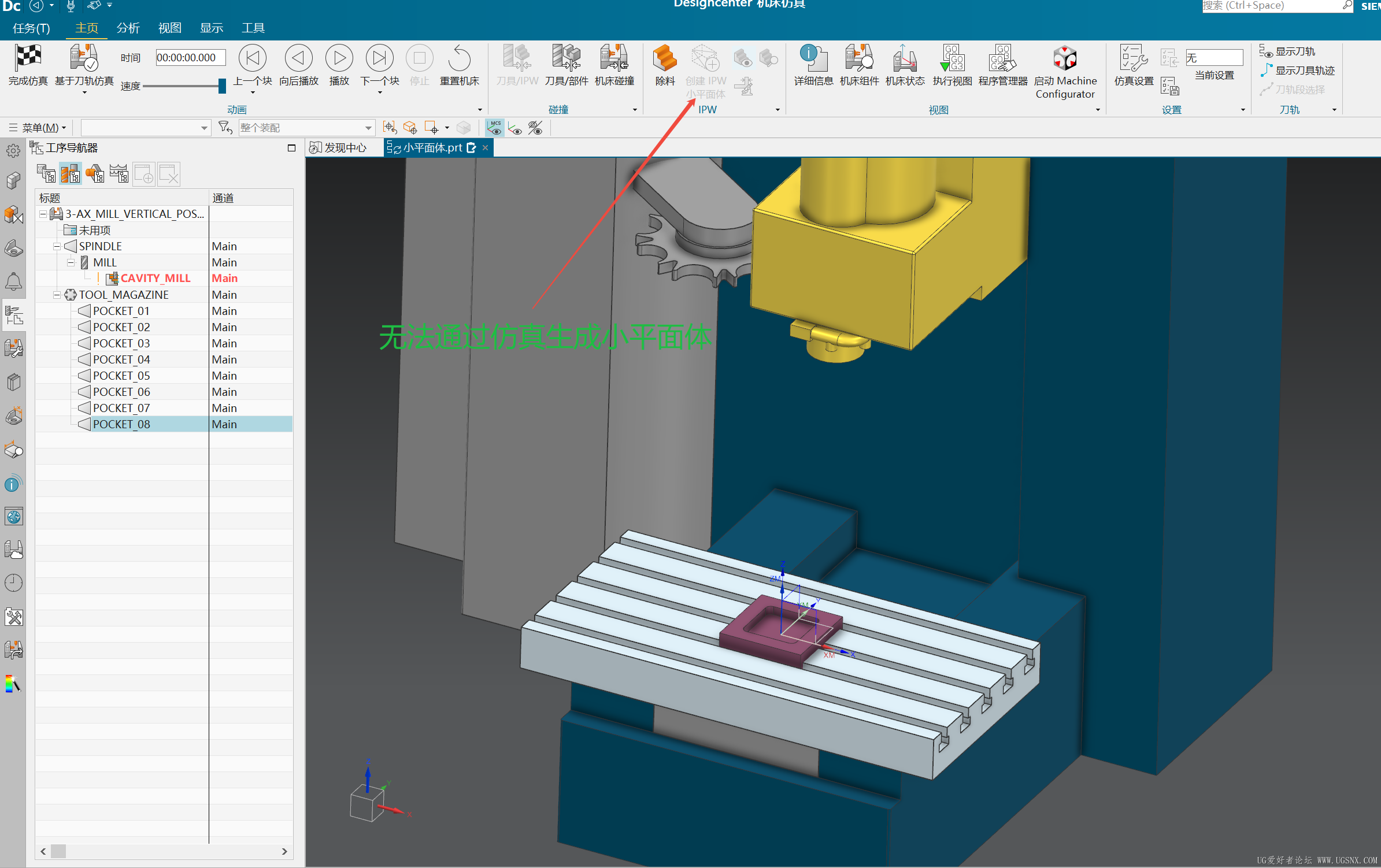Select CAVITY_MILL operation in tree
This screenshot has width=1381, height=868.
(155, 279)
